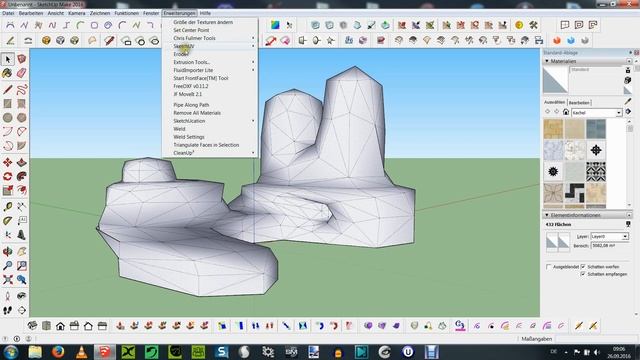Pick the Paint Bucket tool
This screenshot has width=640, height=360.
point(7,73)
